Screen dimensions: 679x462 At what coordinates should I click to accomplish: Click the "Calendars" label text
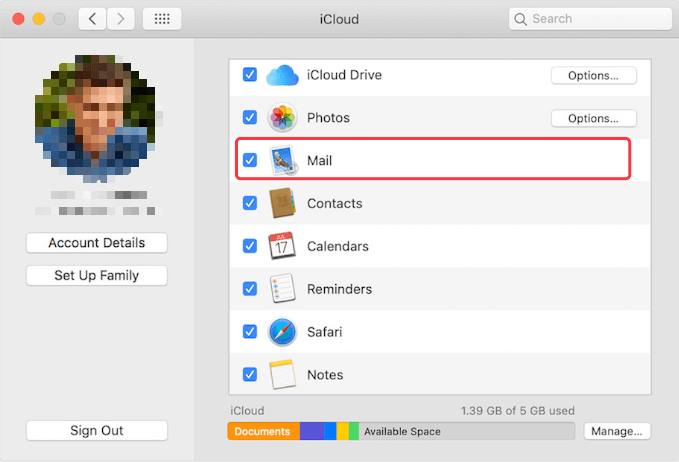pos(338,246)
